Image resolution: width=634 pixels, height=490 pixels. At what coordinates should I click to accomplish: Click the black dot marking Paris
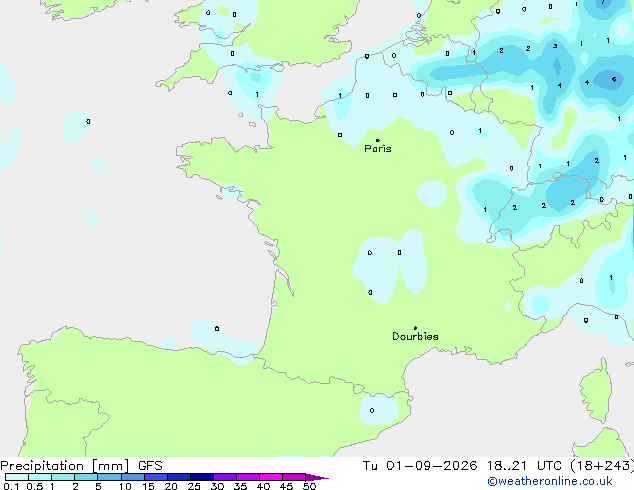click(378, 140)
